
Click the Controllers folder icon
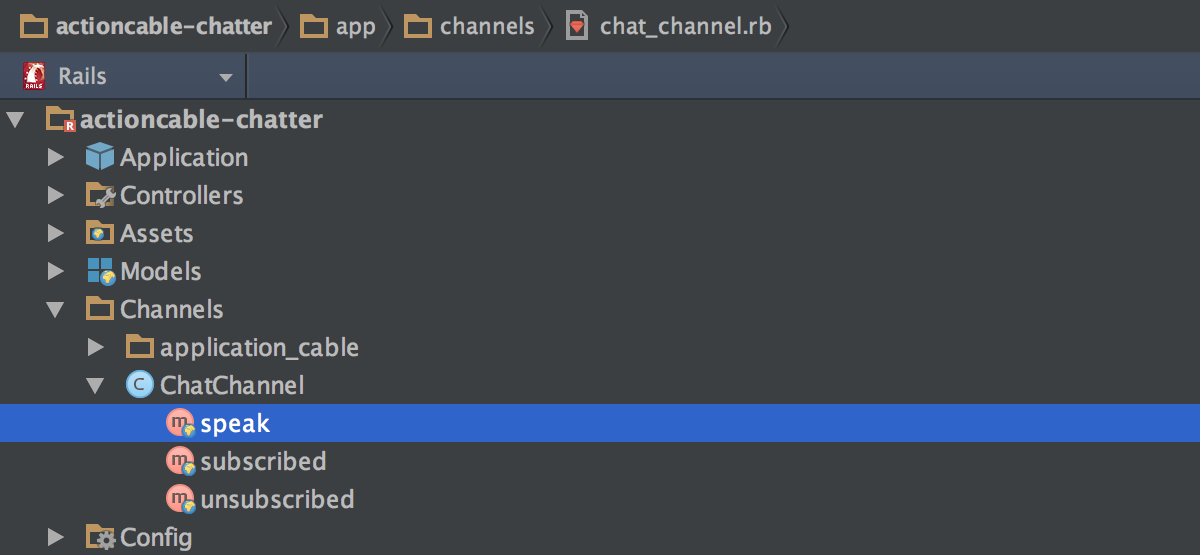pos(100,195)
